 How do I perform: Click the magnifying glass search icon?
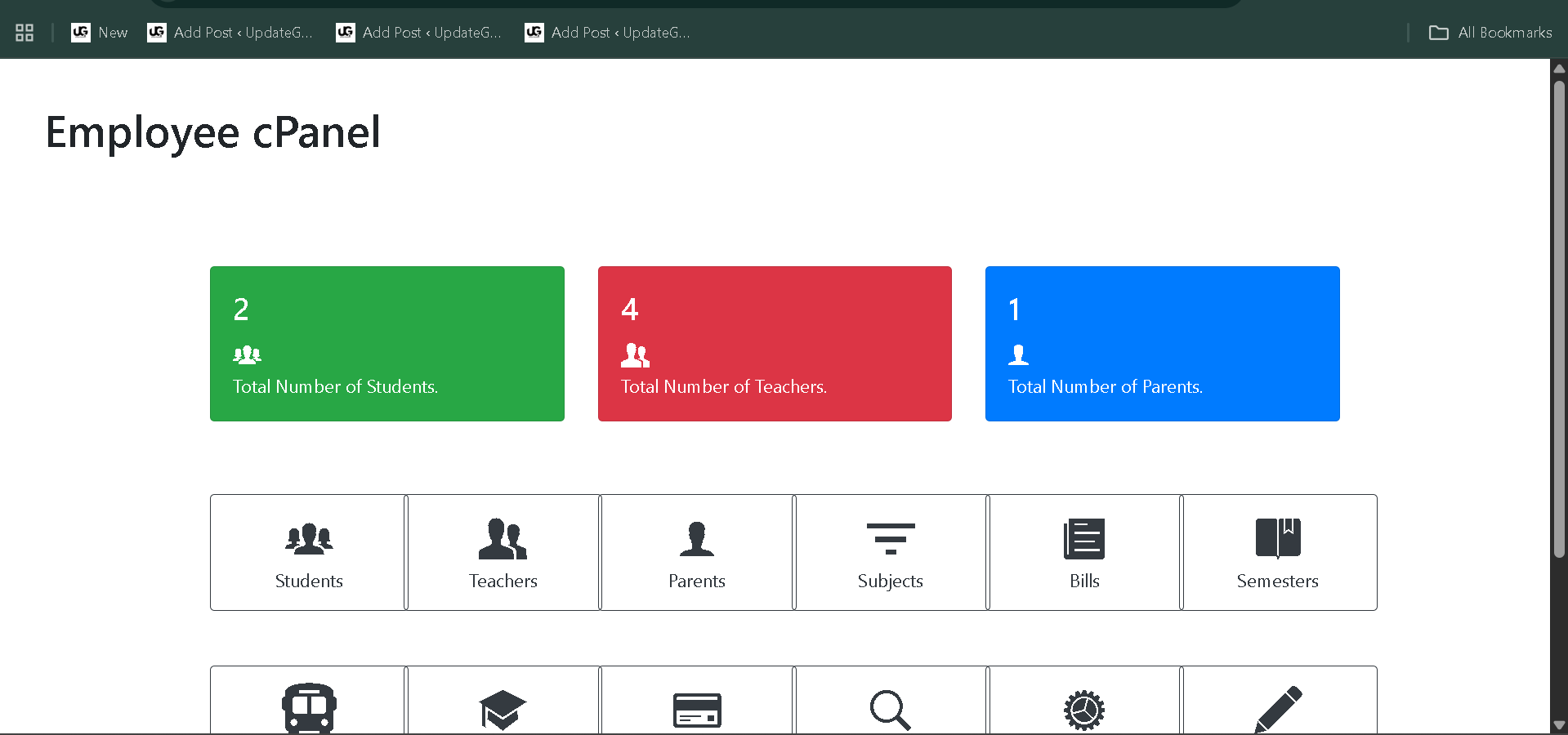(890, 707)
